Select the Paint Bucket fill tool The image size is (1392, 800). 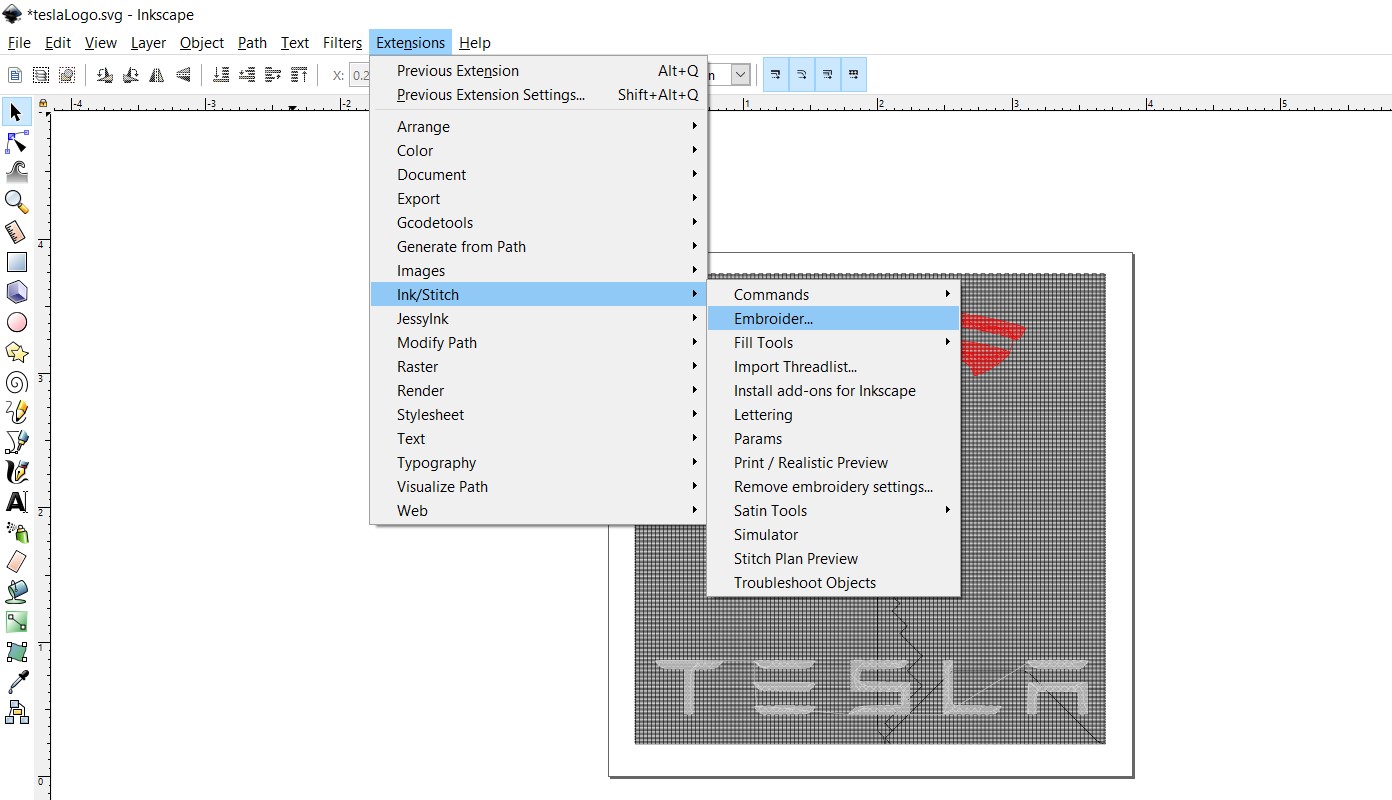(x=16, y=591)
